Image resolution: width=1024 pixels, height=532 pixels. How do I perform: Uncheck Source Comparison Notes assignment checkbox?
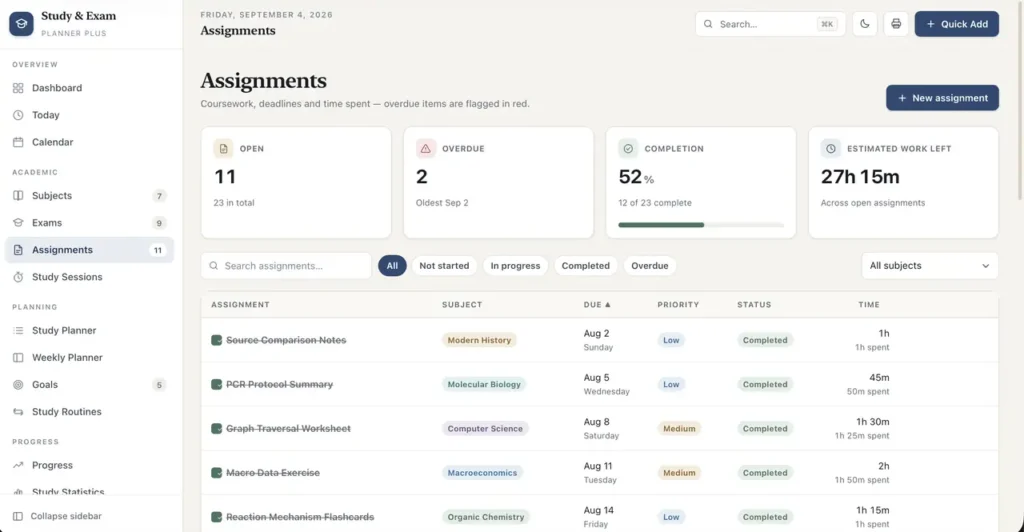[x=216, y=340]
